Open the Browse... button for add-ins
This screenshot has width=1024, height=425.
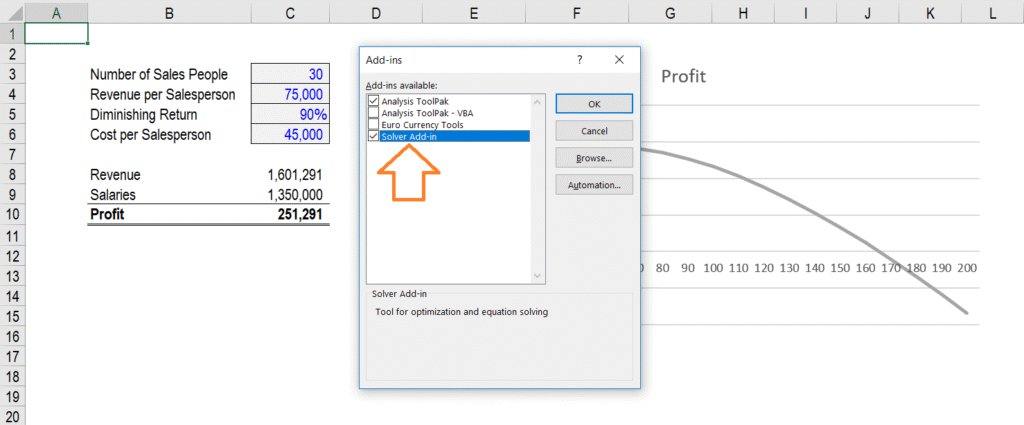[594, 158]
